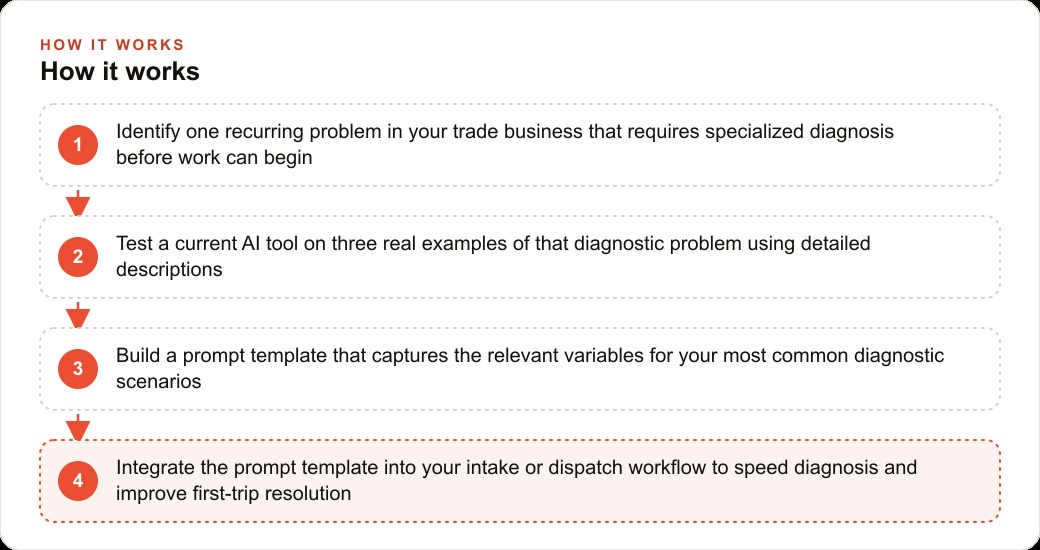
Task: Select the 'Build a prompt template' step text
Action: [530, 369]
